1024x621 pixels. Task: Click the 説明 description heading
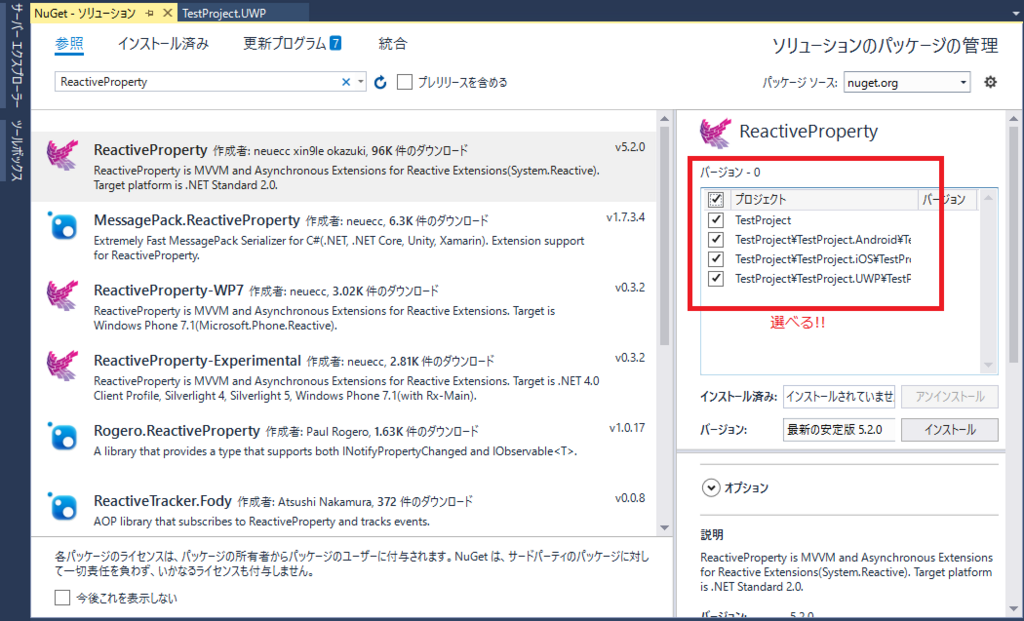[x=712, y=535]
